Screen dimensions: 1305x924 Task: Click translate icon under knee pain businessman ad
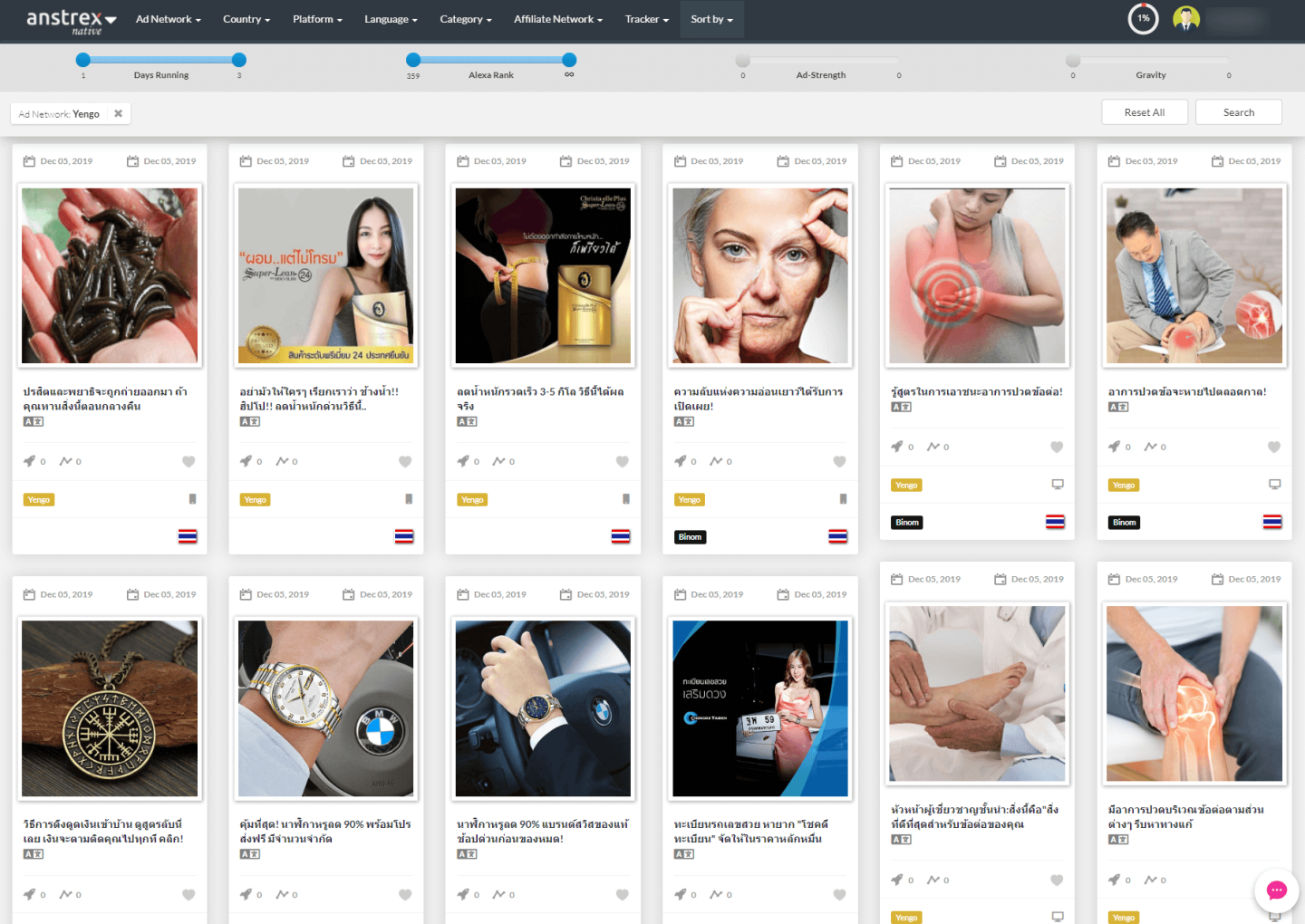(x=1118, y=407)
